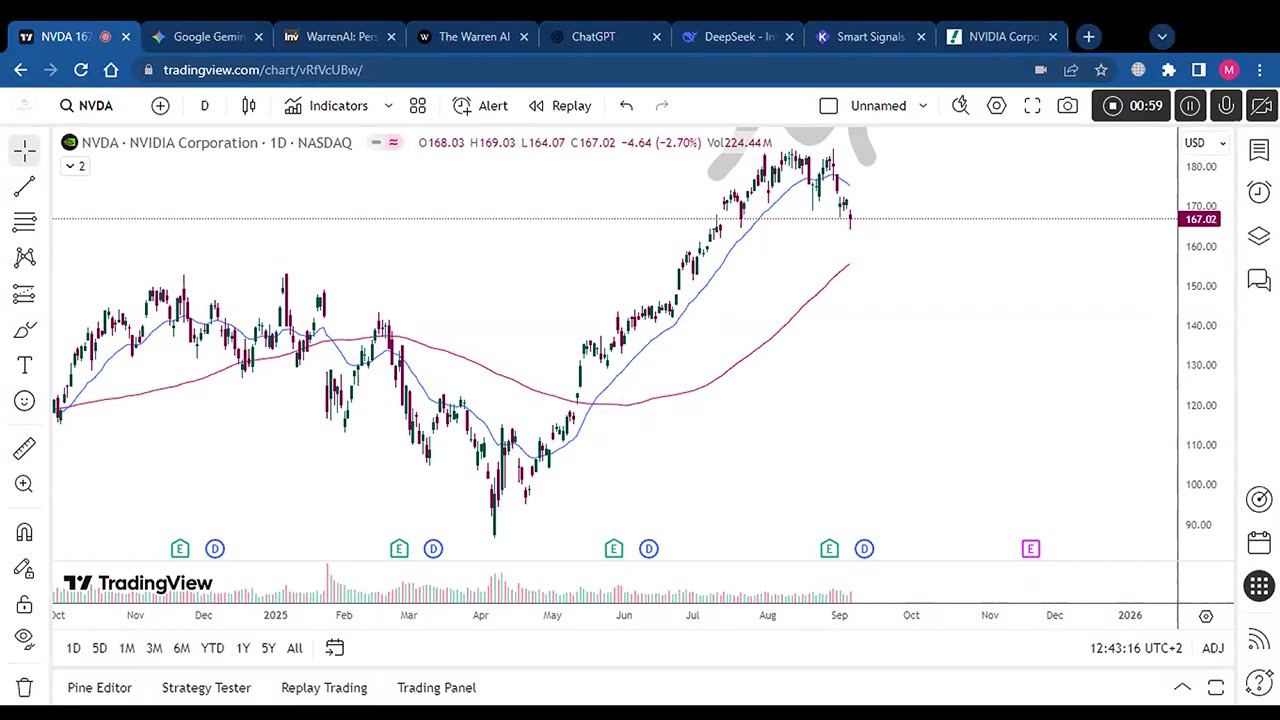Screen dimensions: 1280x720
Task: Open the emoji and icons tool
Action: click(25, 402)
